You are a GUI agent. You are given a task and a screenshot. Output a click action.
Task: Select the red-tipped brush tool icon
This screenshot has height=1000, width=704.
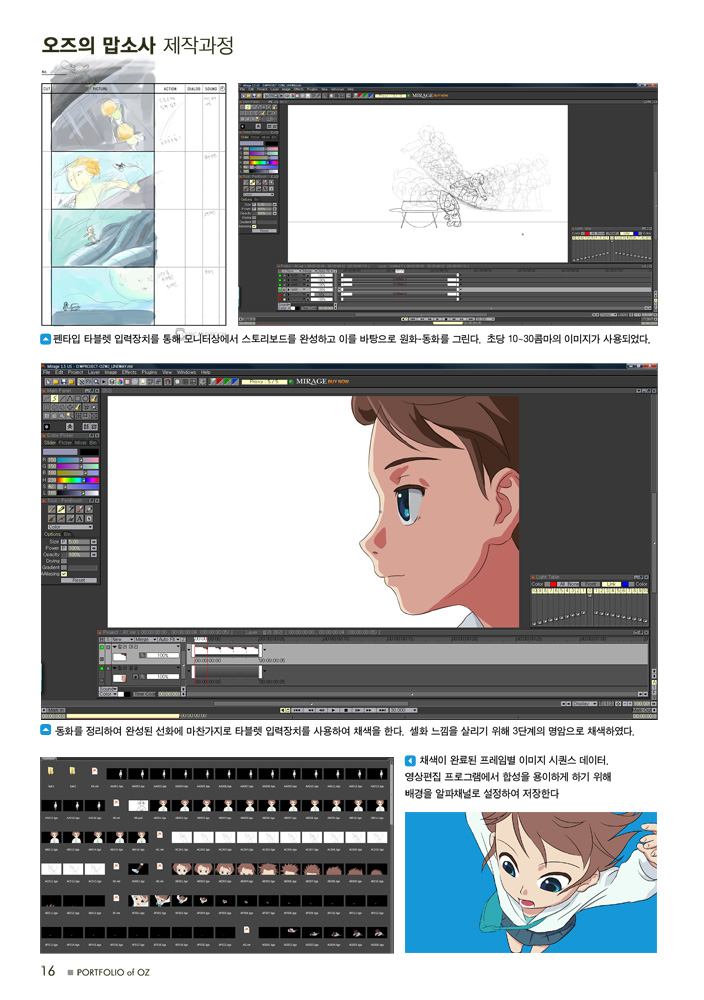pos(80,509)
